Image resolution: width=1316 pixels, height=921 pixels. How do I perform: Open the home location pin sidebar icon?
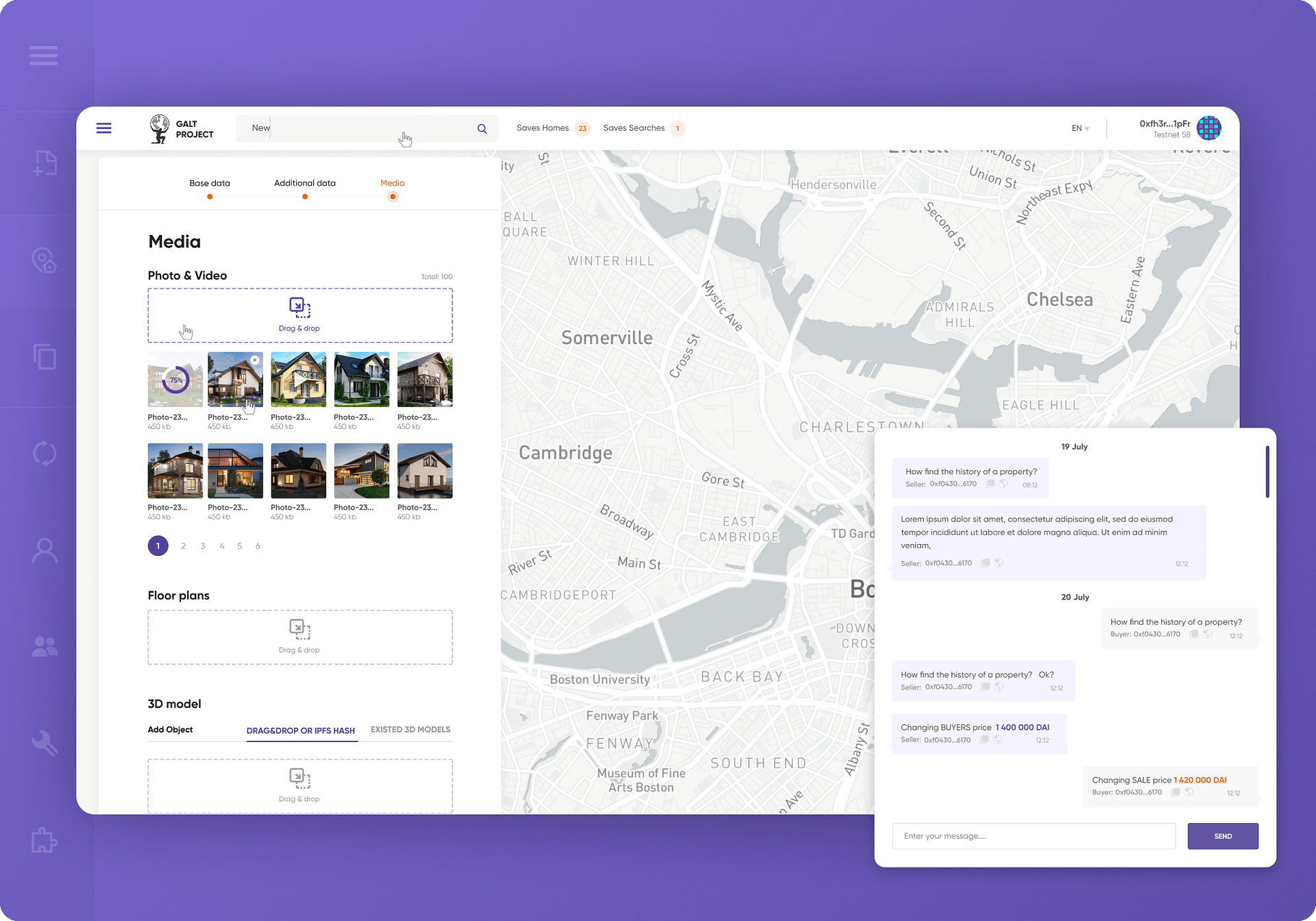point(45,260)
